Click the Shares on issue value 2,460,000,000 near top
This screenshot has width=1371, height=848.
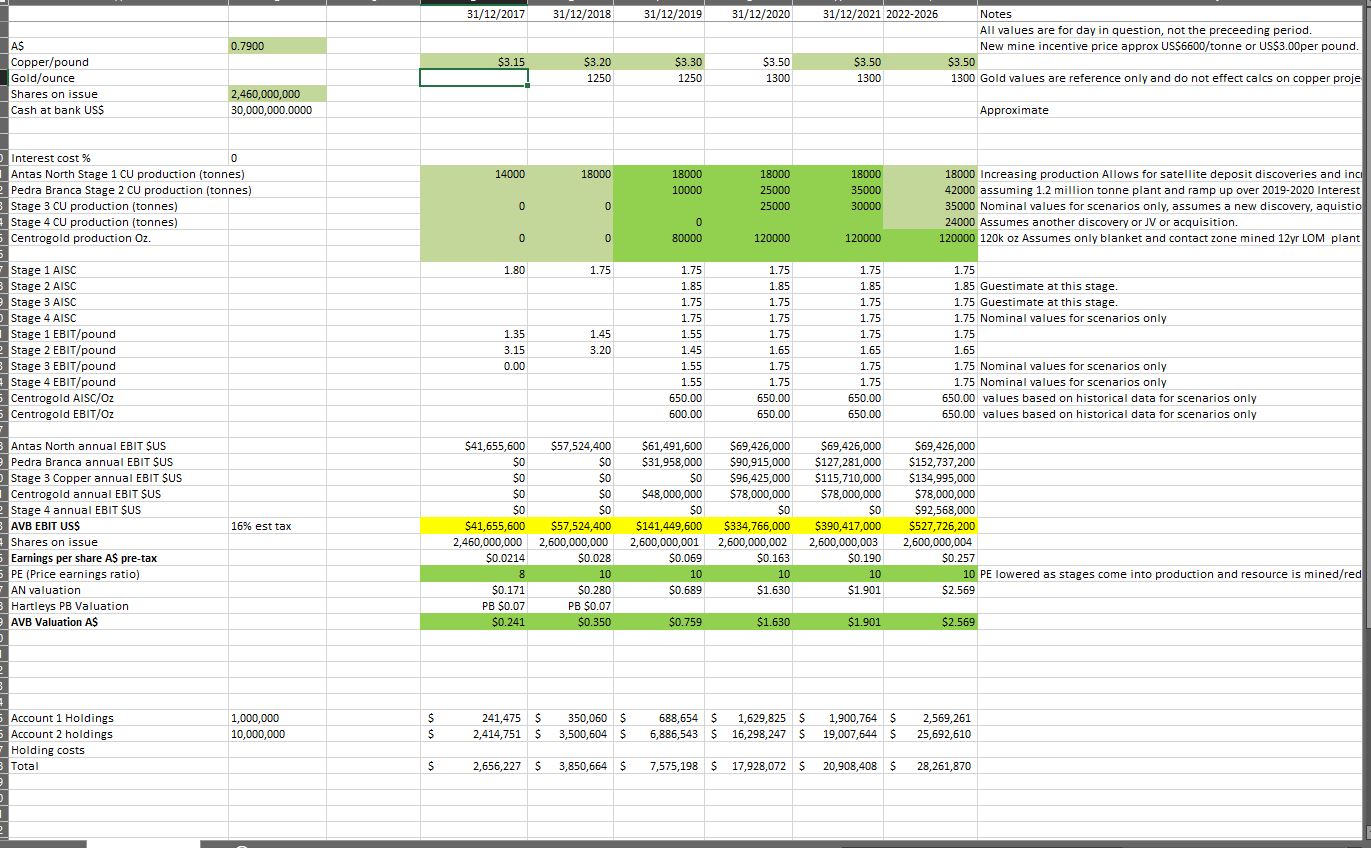point(277,94)
